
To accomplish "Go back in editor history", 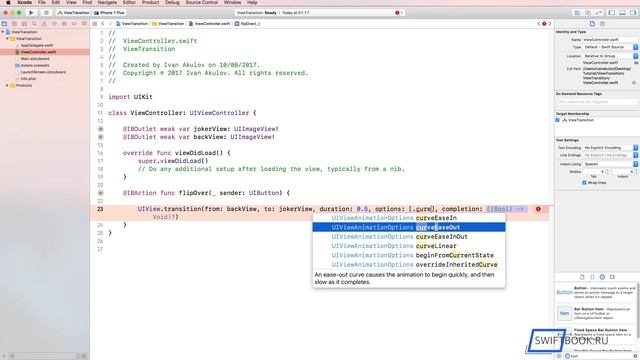I will [103, 24].
